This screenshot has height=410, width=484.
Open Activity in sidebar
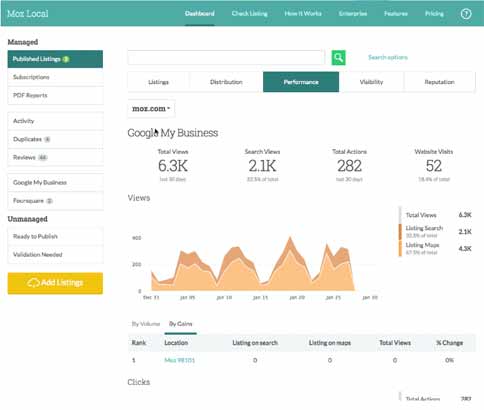tap(55, 121)
